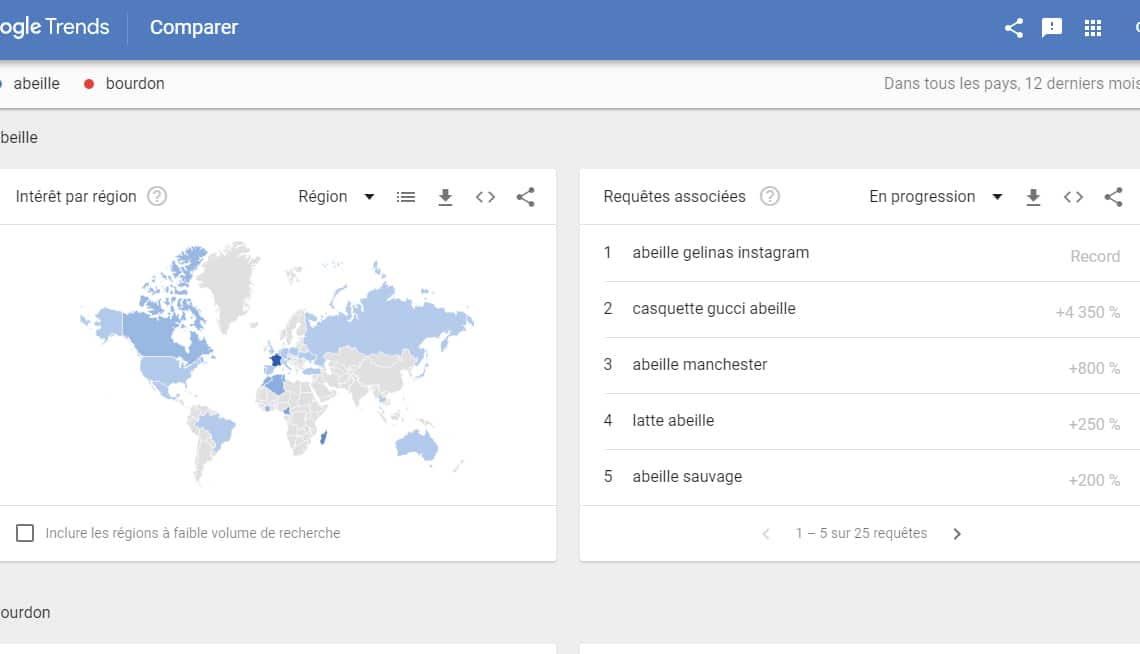1140x654 pixels.
Task: Open embed code for Requêtes associées
Action: point(1073,197)
